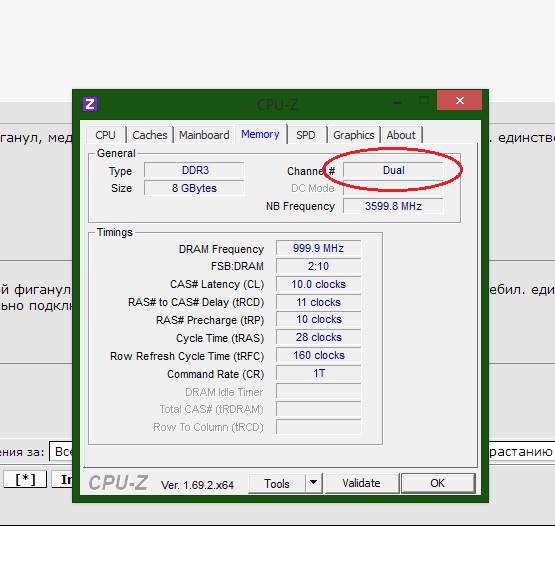Switch to the Graphics tab
The width and height of the screenshot is (555, 568).
[x=354, y=135]
